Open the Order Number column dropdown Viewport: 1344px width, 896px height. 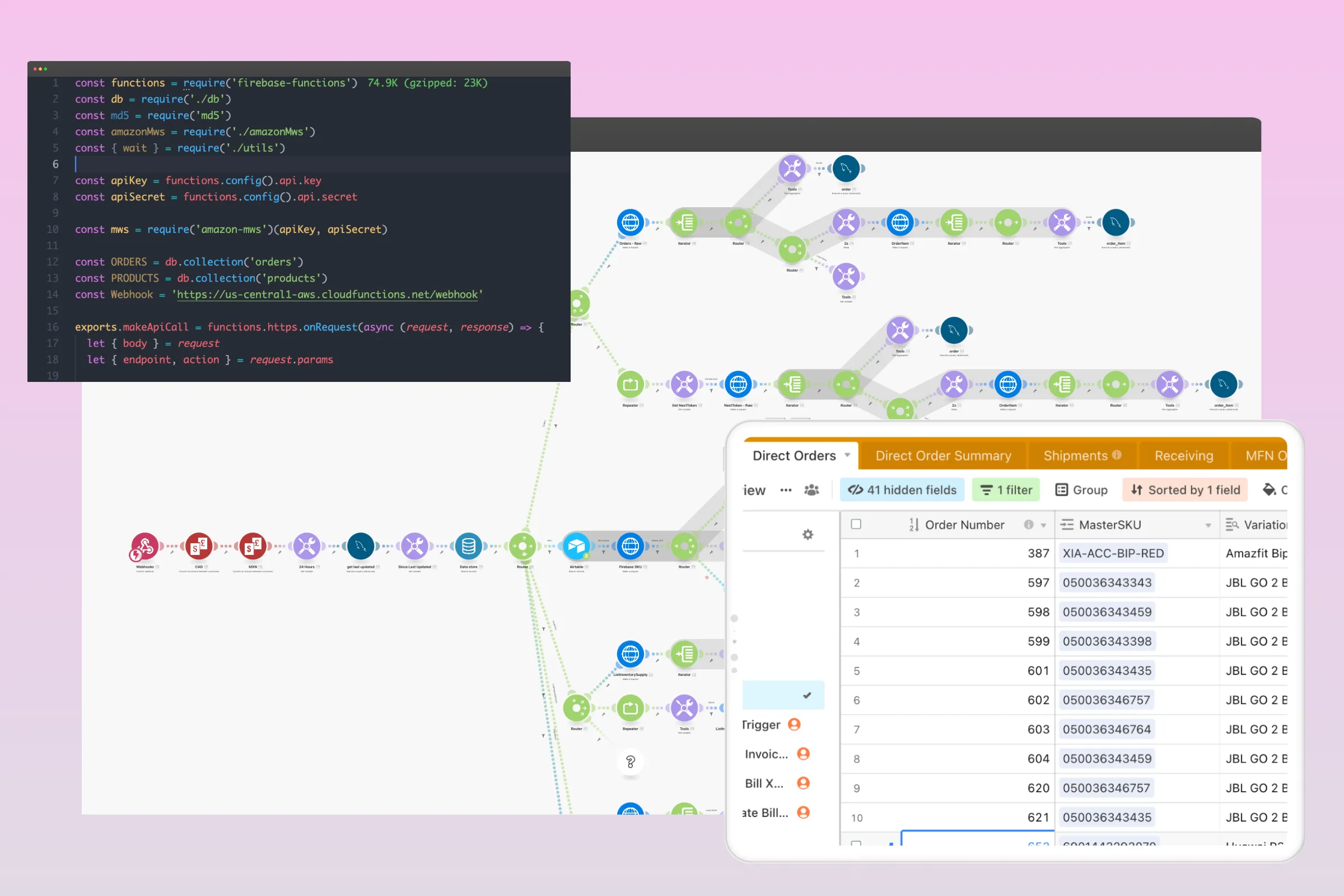[1043, 525]
